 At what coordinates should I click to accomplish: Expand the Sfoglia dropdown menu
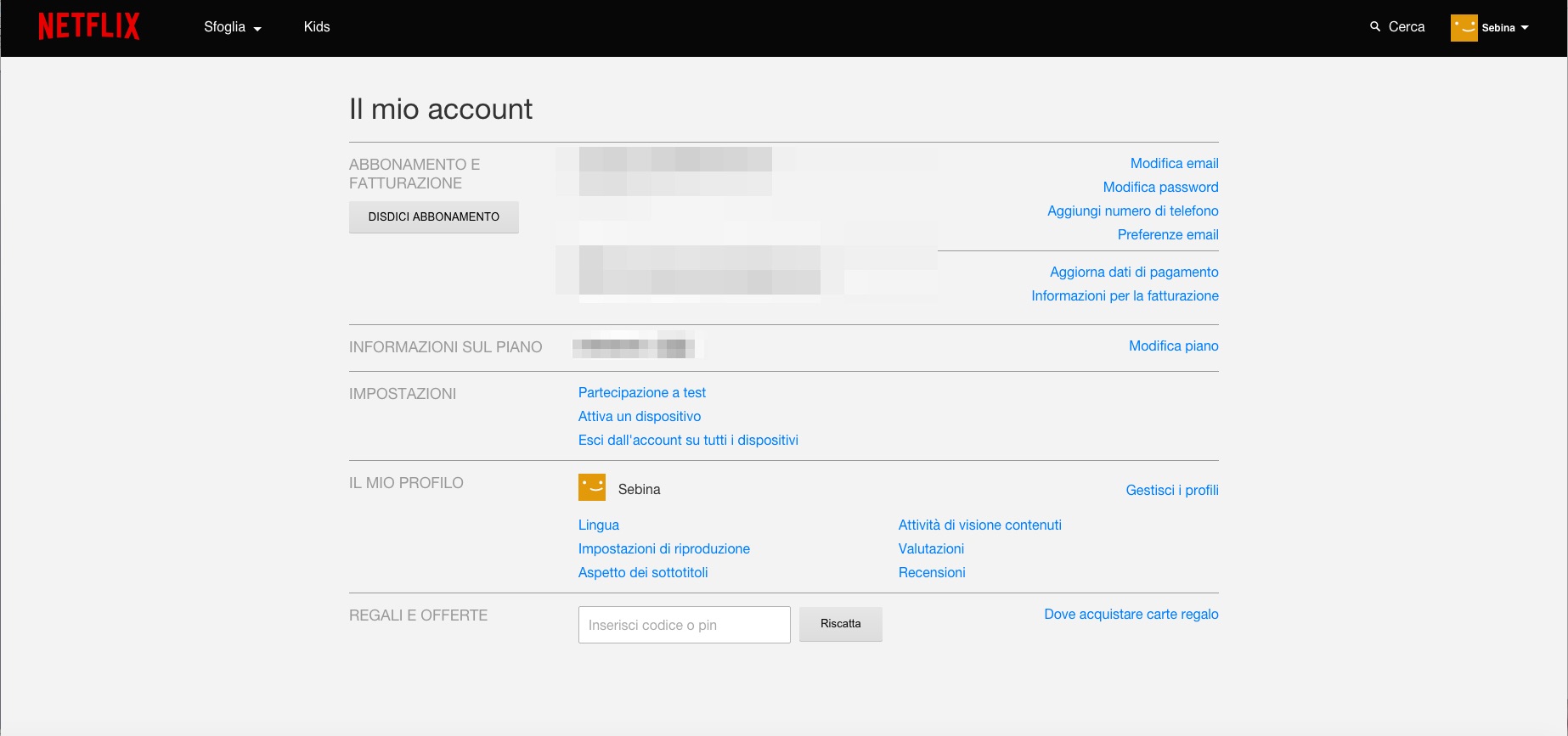(232, 27)
